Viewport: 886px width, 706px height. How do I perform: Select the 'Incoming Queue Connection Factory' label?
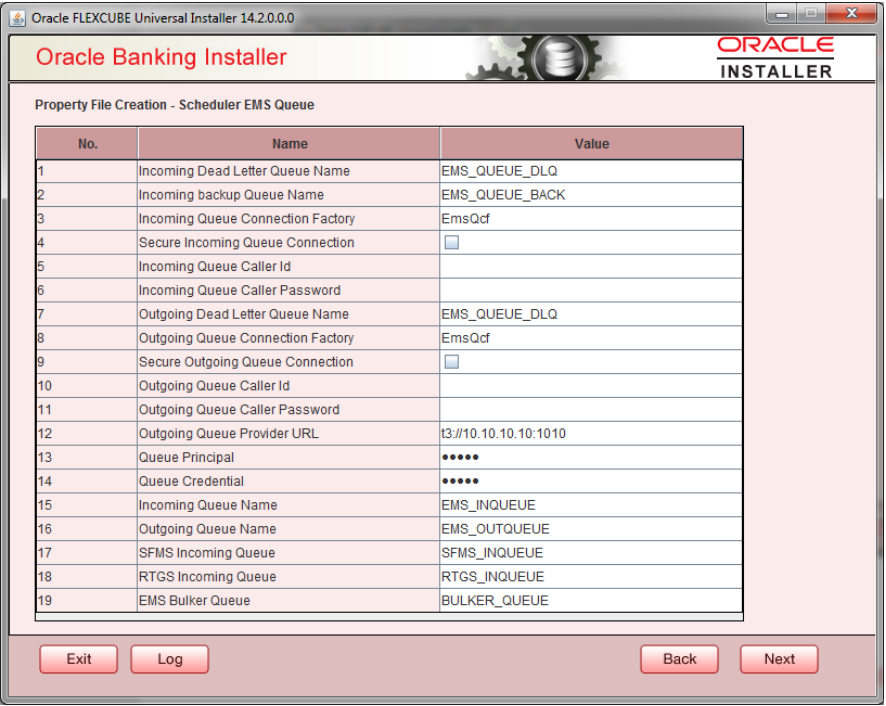pyautogui.click(x=247, y=219)
